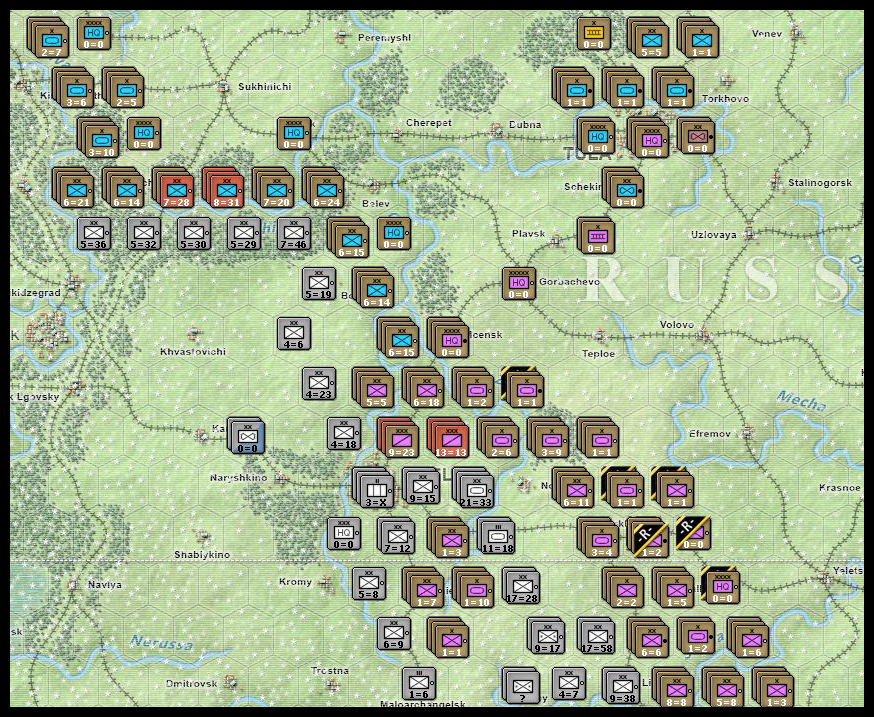Select the gray infantry unit marked 9=15

point(423,487)
